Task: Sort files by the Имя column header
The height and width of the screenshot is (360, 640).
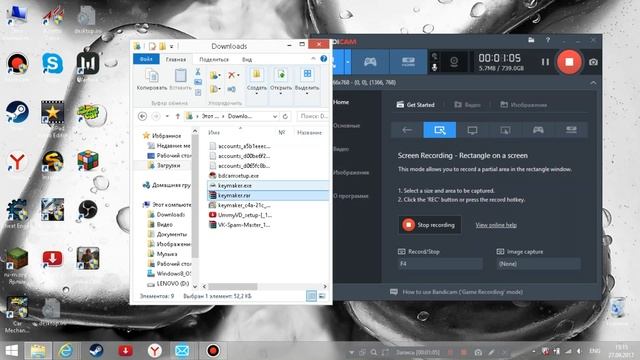Action: coord(214,132)
